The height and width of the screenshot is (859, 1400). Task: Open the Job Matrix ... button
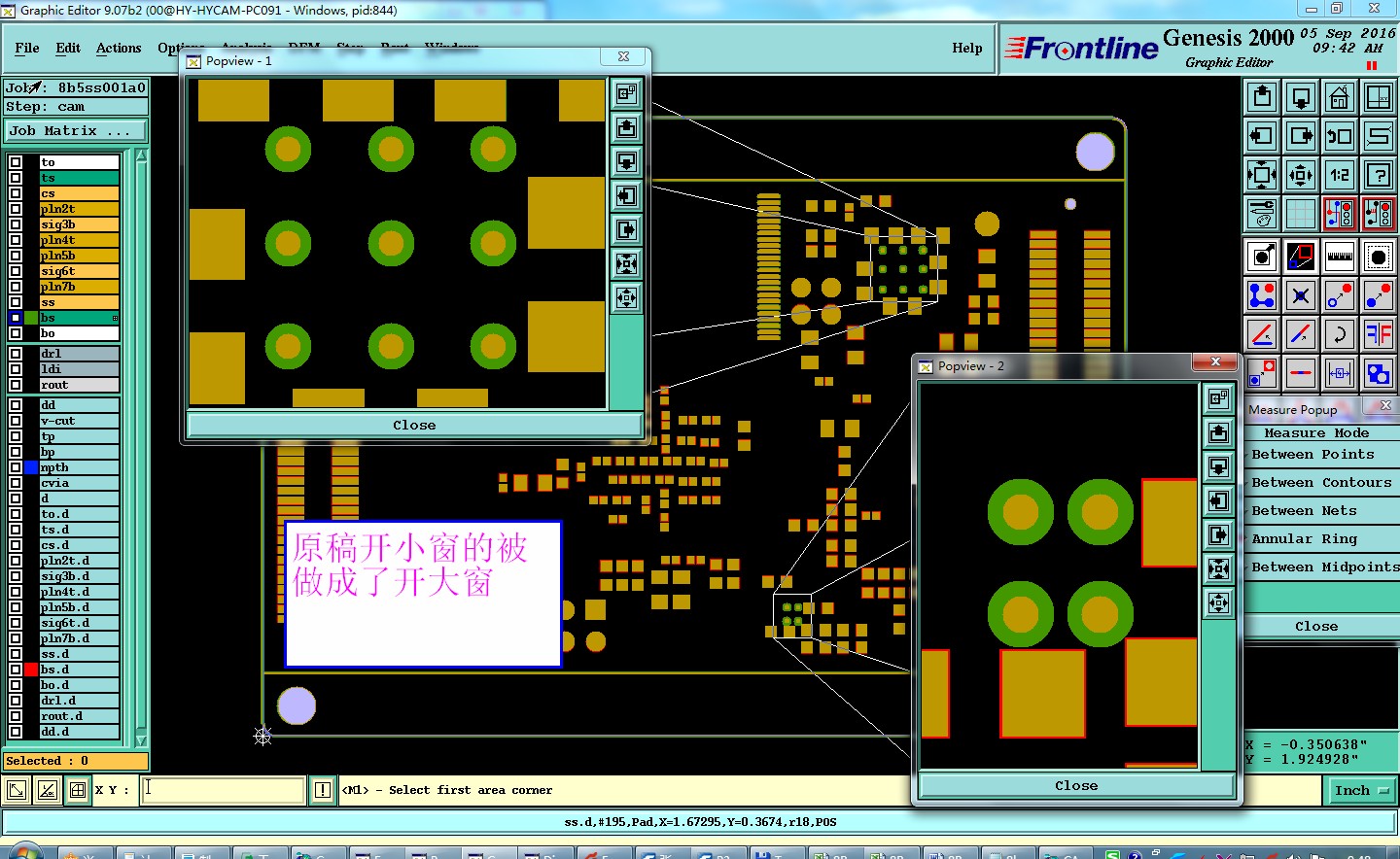(x=76, y=130)
